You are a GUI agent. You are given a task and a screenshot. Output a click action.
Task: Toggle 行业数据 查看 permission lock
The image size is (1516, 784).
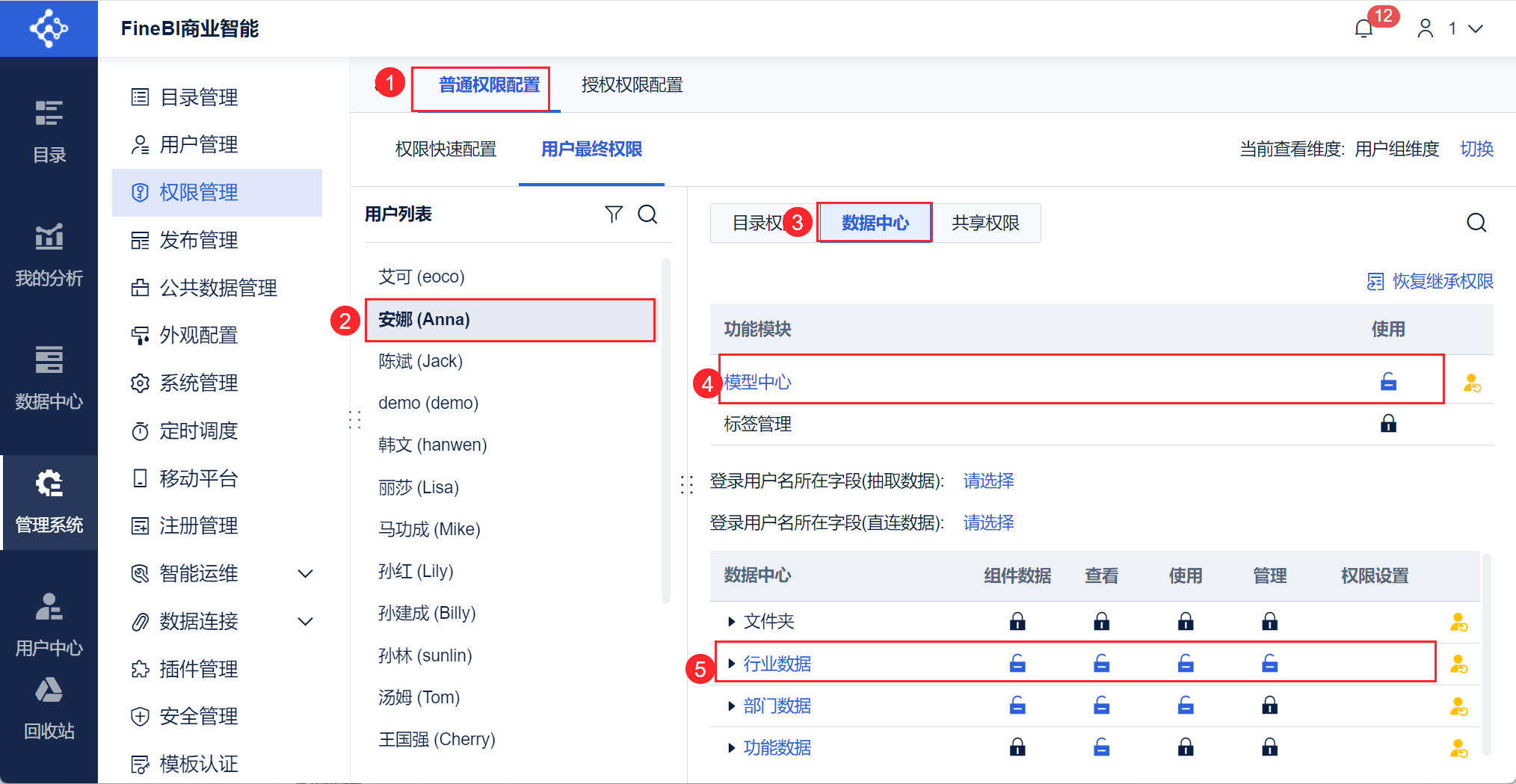[x=1101, y=663]
